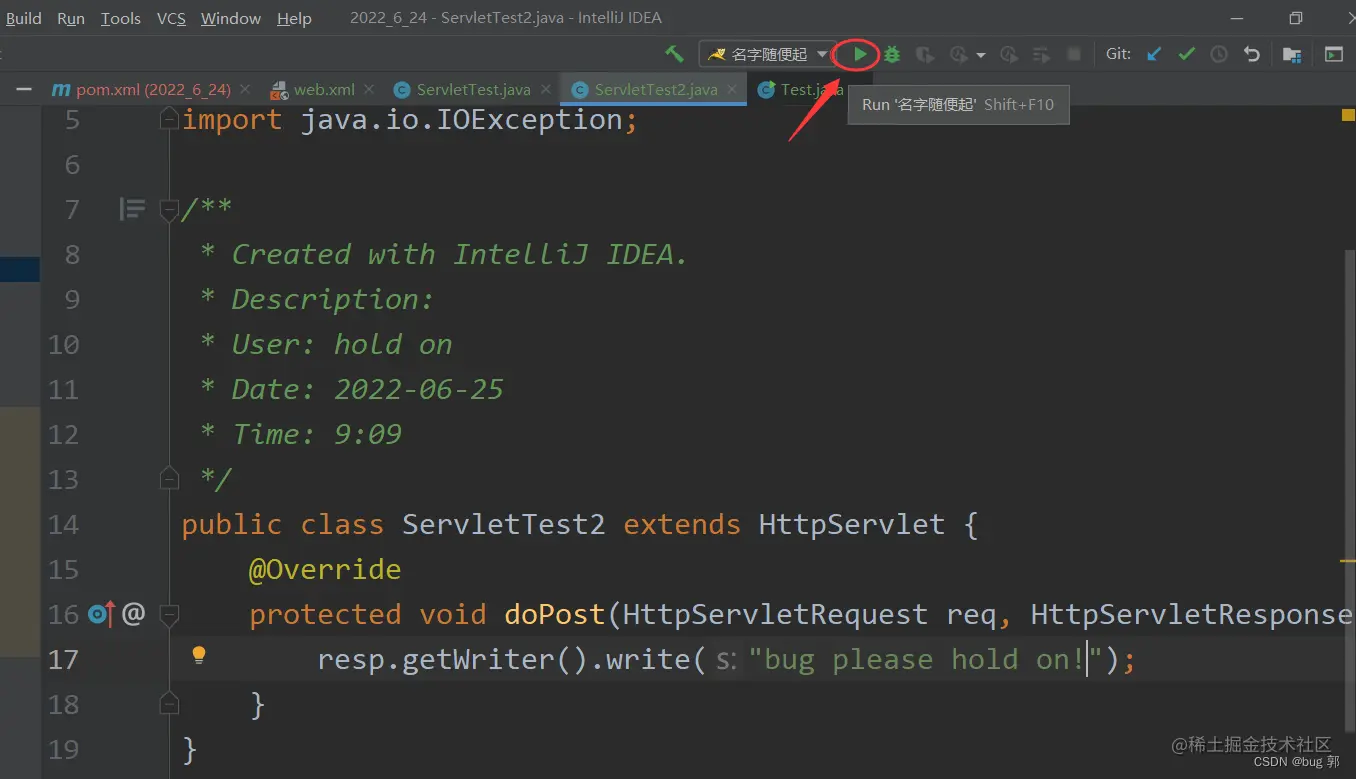Toggle rendered view of the doc comment

pos(132,209)
